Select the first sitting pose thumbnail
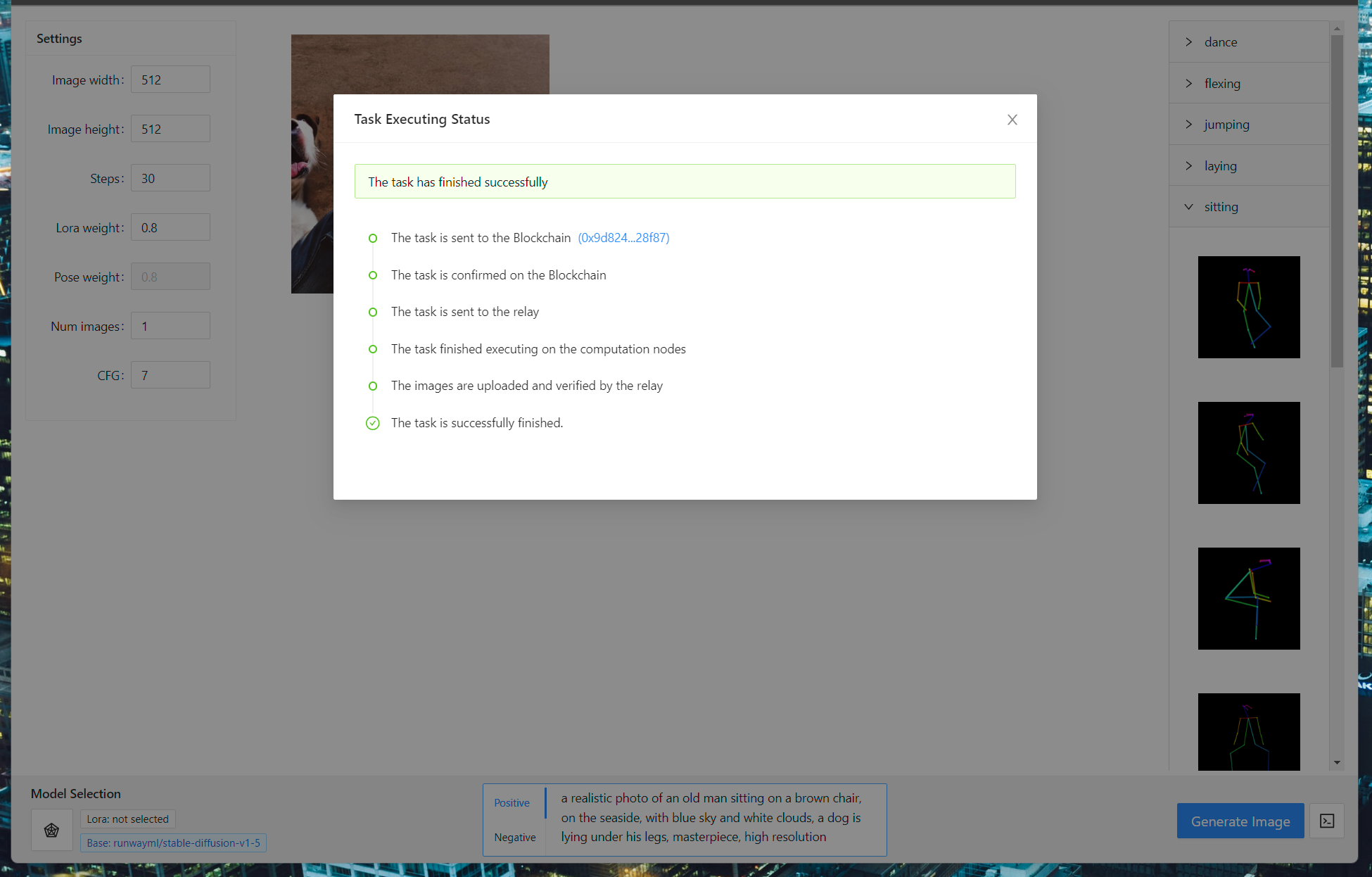This screenshot has height=877, width=1372. (1249, 308)
